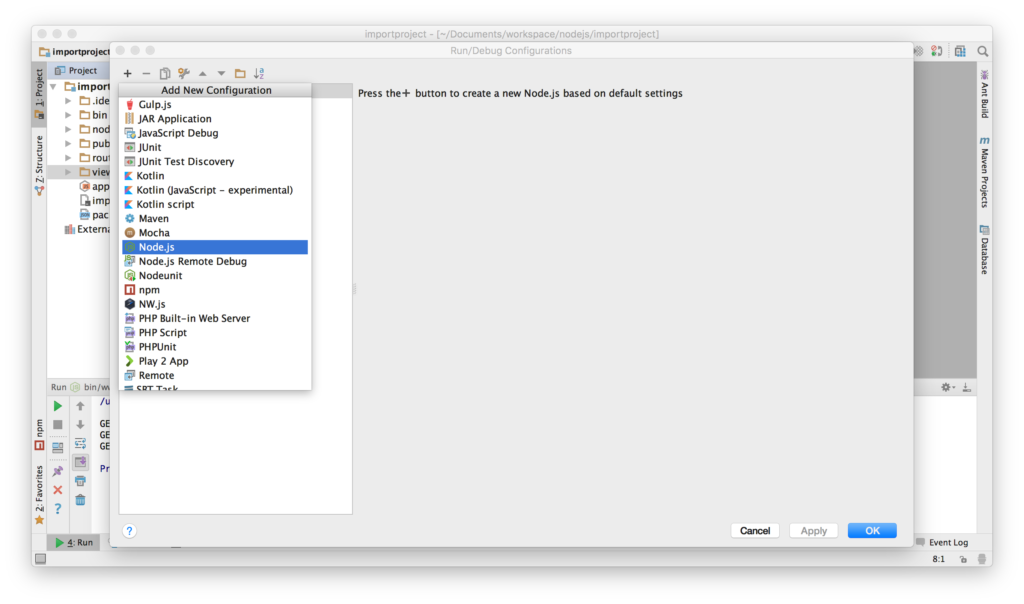The height and width of the screenshot is (604, 1024).
Task: Open the Ant Build side tab
Action: [x=984, y=95]
